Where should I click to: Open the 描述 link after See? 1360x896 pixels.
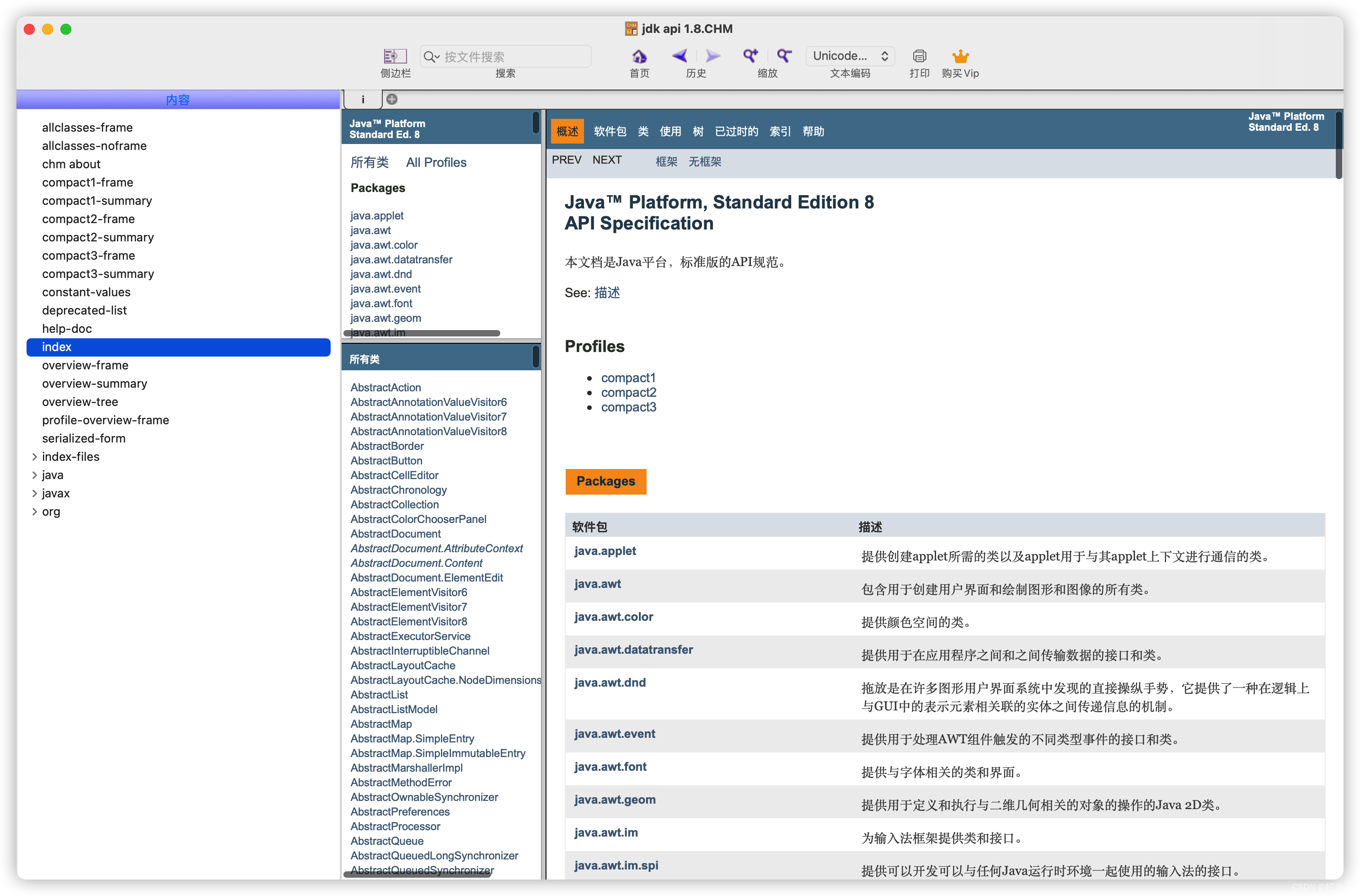607,293
